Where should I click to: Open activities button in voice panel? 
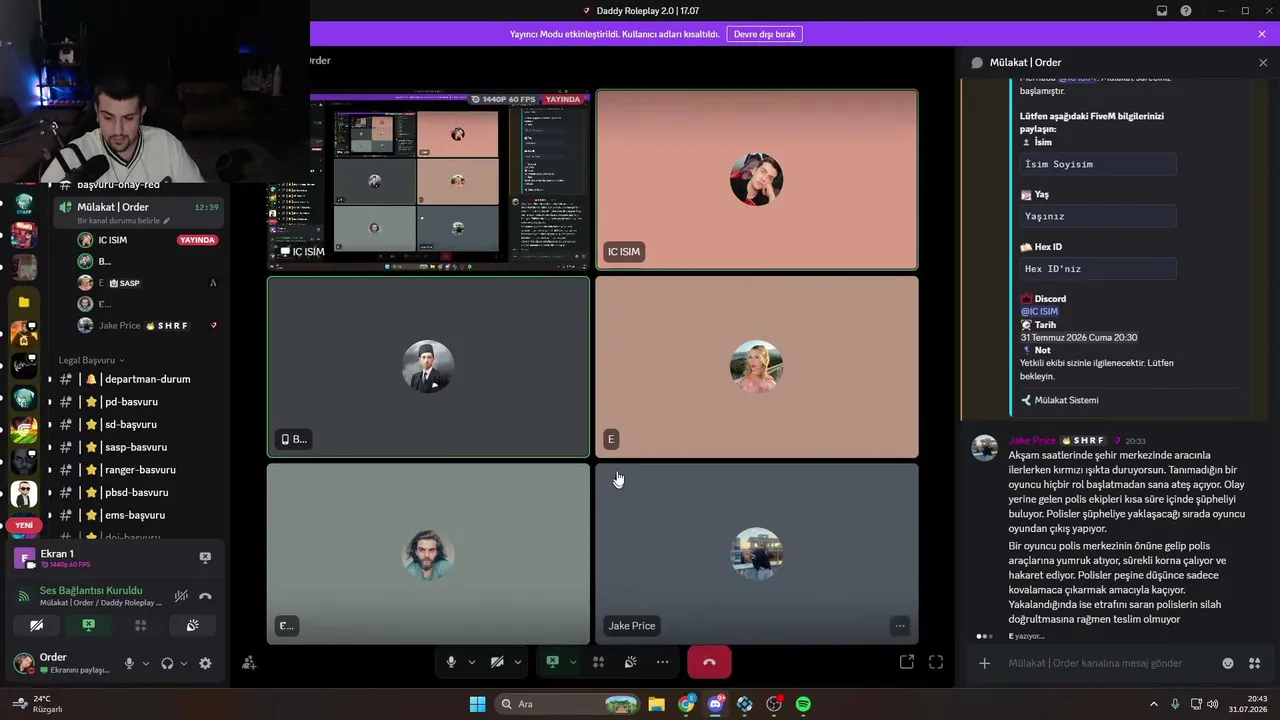tap(140, 626)
